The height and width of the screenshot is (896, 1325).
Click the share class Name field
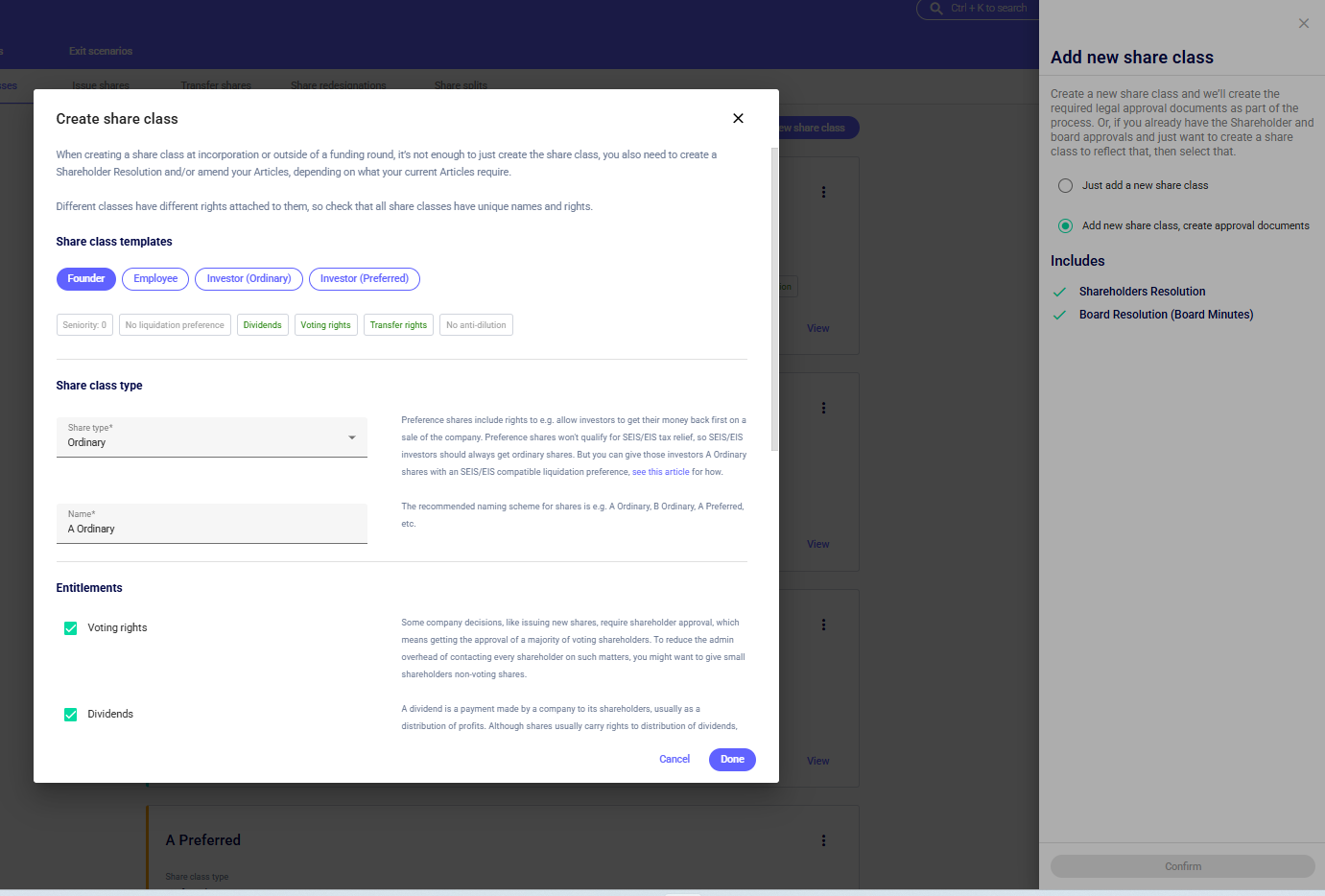pyautogui.click(x=211, y=529)
